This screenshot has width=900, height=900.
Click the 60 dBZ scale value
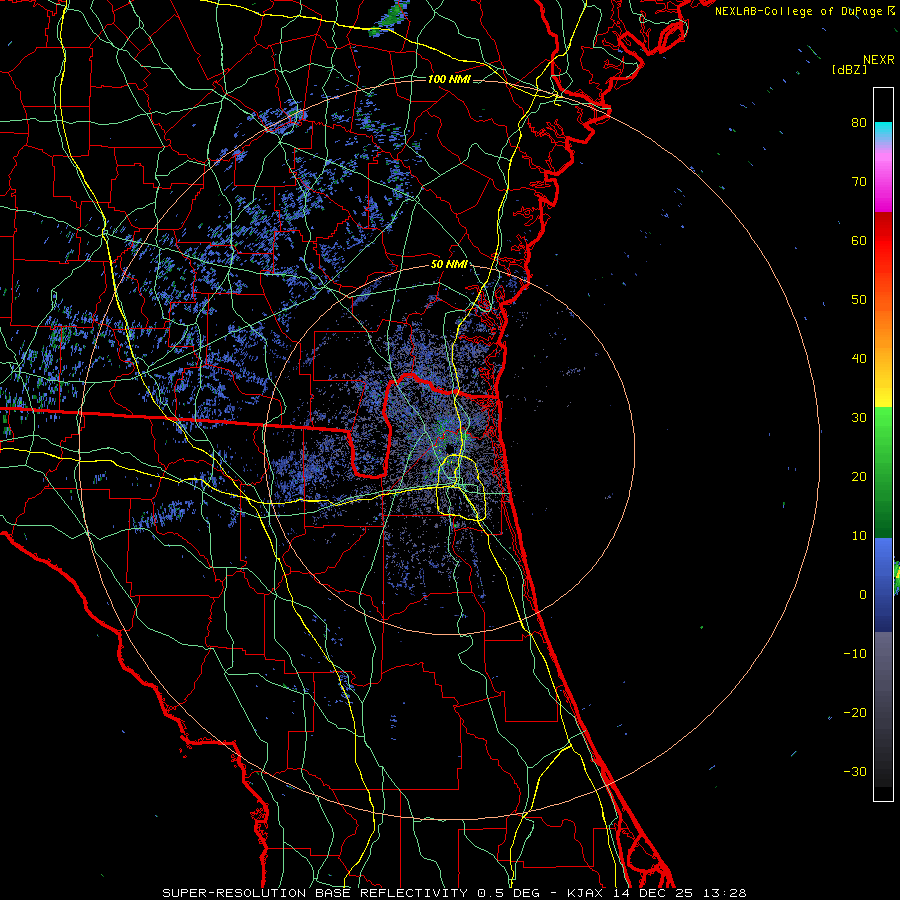859,240
